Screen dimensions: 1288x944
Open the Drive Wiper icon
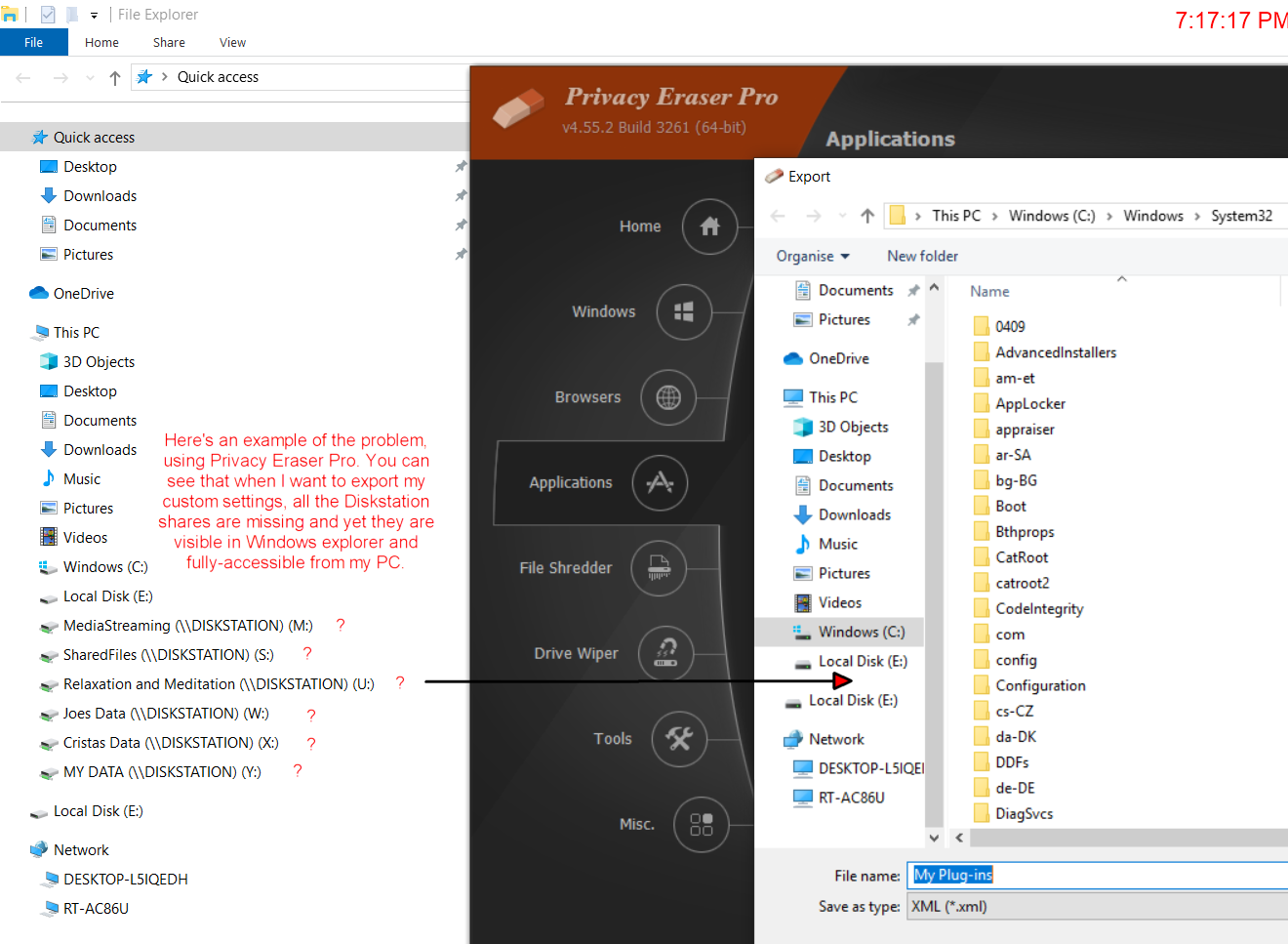[666, 653]
